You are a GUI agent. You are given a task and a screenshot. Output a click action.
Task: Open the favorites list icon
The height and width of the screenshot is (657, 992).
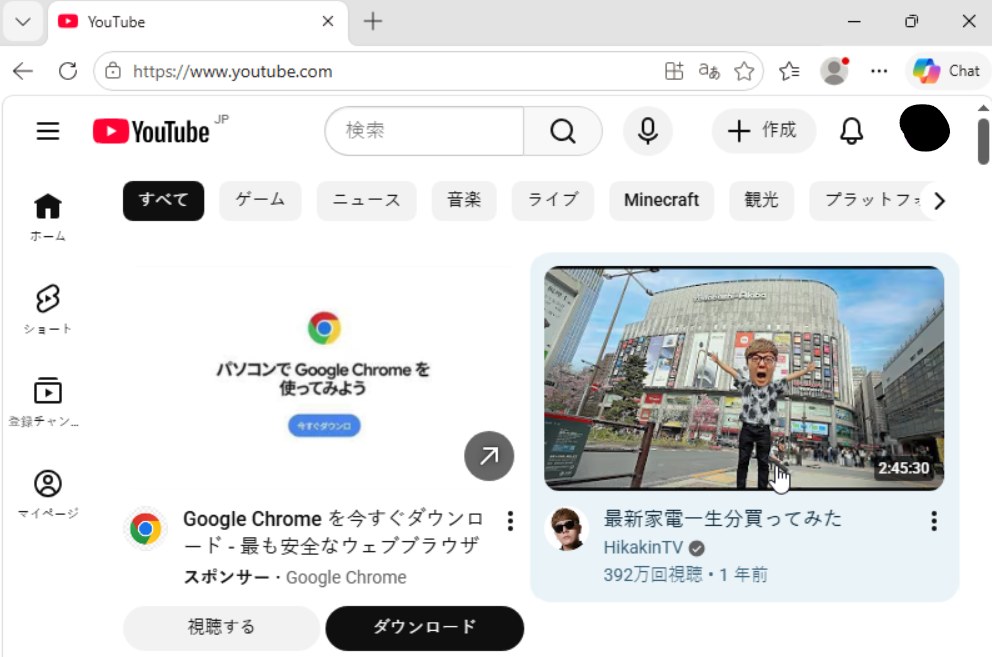(789, 71)
